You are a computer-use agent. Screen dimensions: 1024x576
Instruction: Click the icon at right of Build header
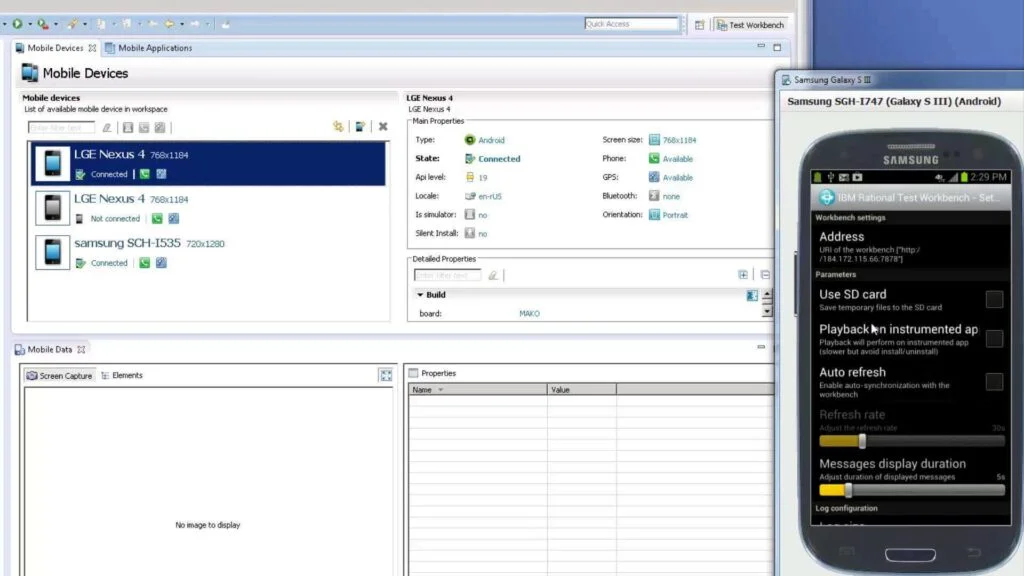752,295
